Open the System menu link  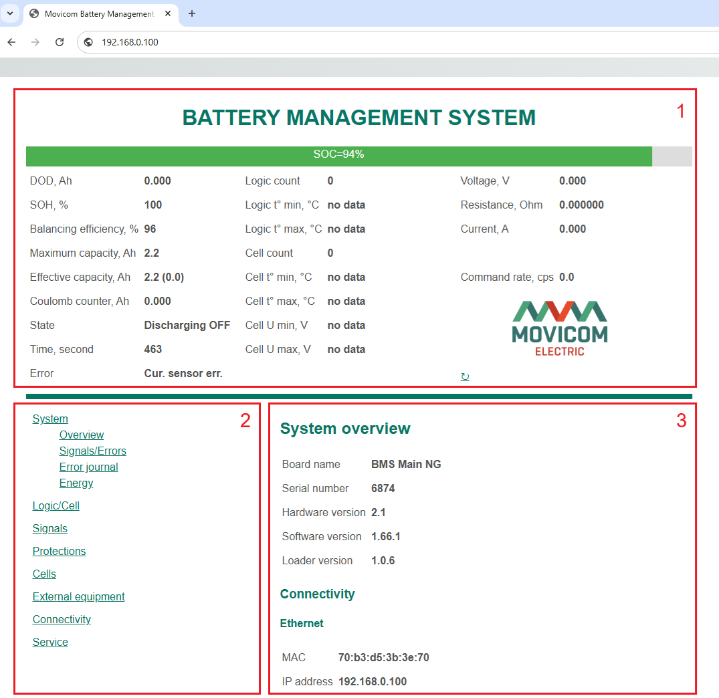tap(50, 419)
